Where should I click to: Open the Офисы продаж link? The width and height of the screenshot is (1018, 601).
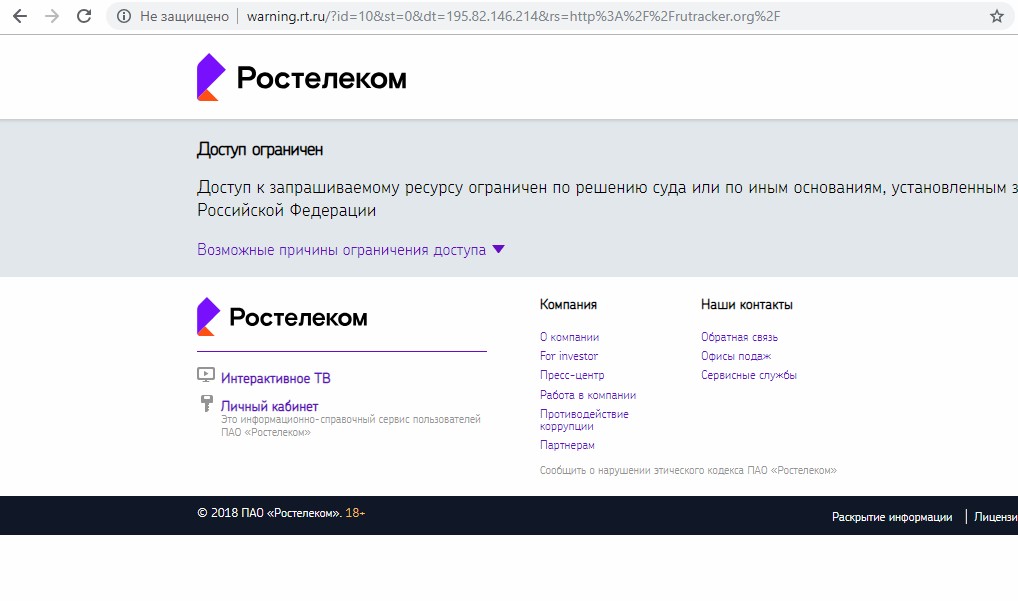pyautogui.click(x=736, y=356)
